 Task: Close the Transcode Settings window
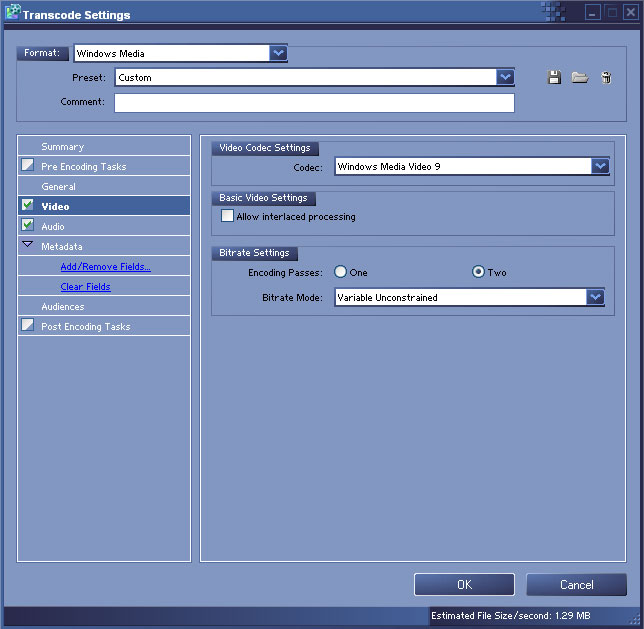coord(630,12)
